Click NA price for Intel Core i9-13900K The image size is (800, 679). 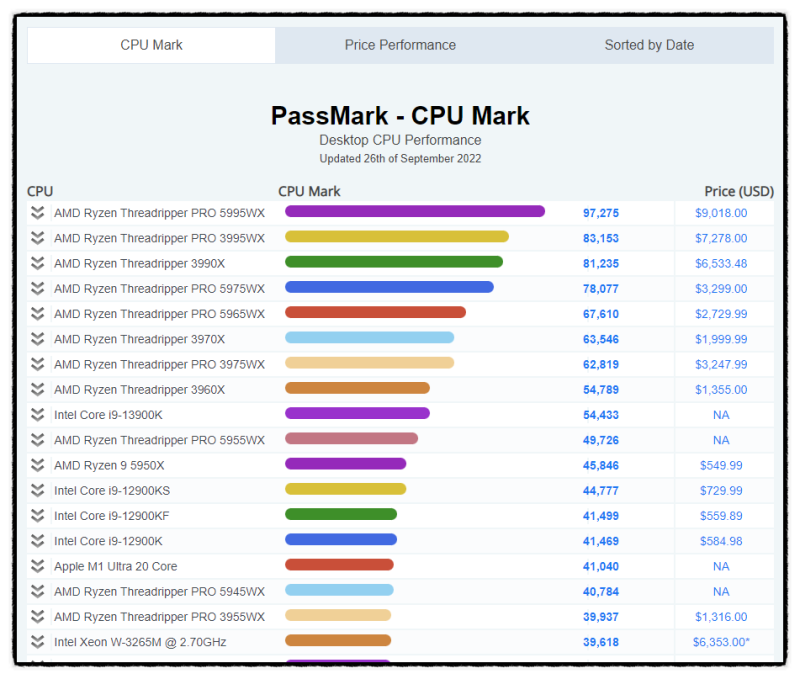(x=721, y=415)
